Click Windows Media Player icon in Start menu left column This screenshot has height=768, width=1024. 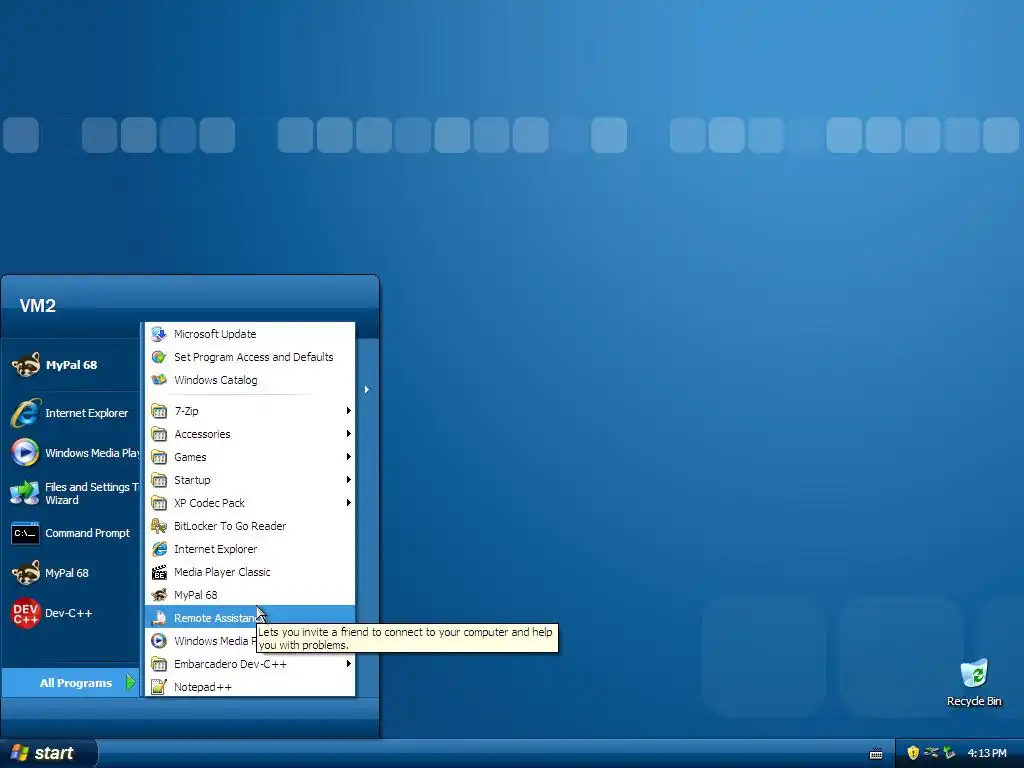point(26,453)
